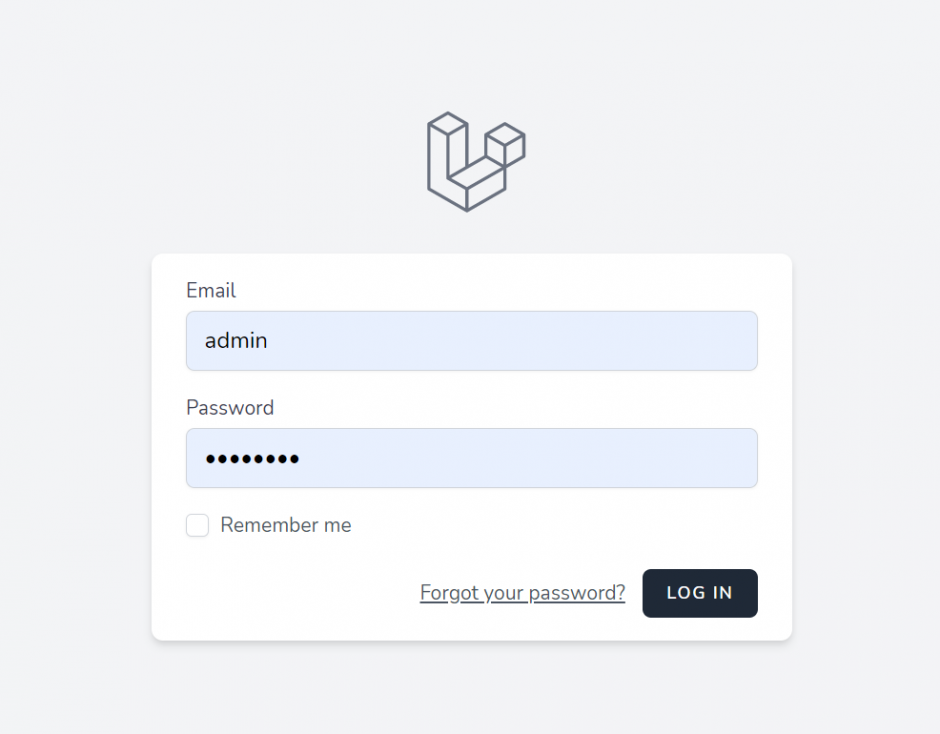Click the Remember me label text

coord(285,525)
